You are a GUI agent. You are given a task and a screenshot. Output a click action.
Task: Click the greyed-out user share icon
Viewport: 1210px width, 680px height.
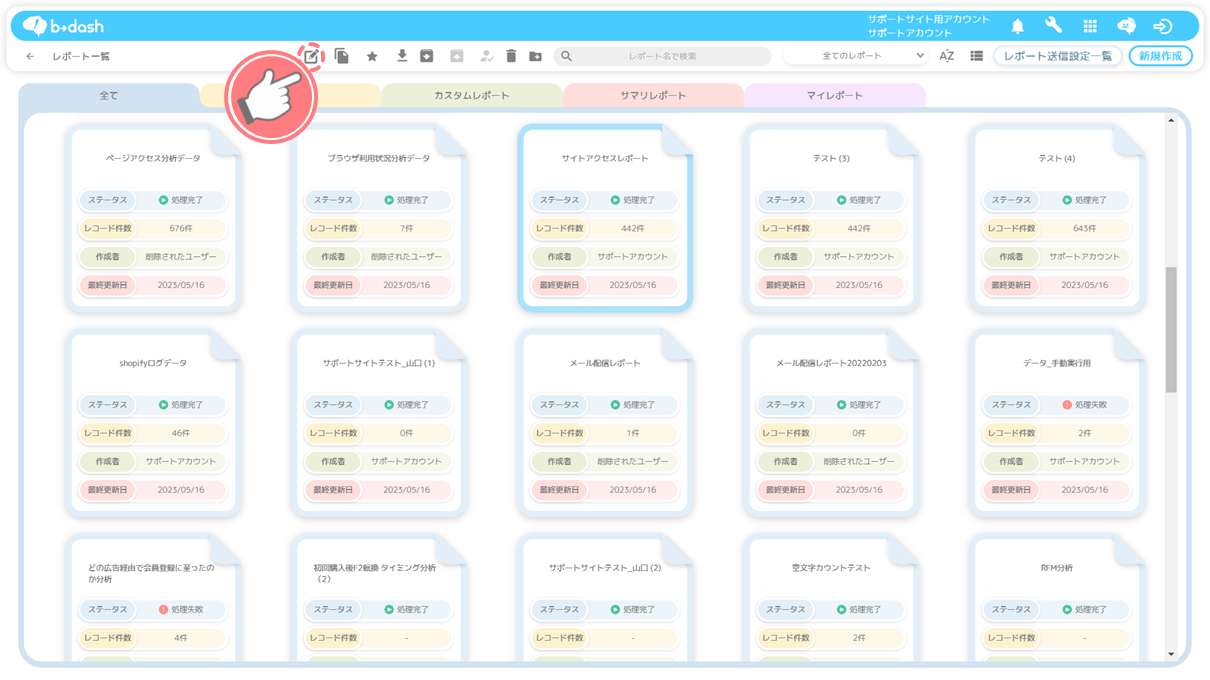click(x=487, y=56)
